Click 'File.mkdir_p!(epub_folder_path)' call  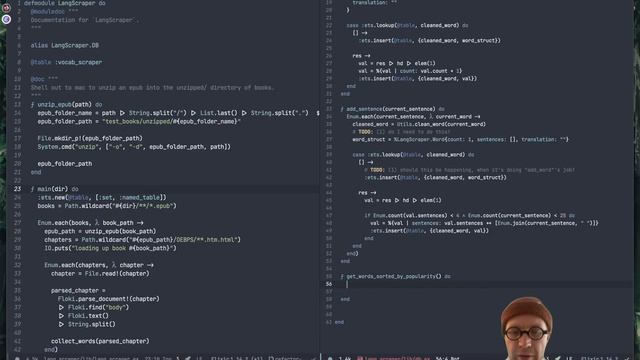point(90,138)
